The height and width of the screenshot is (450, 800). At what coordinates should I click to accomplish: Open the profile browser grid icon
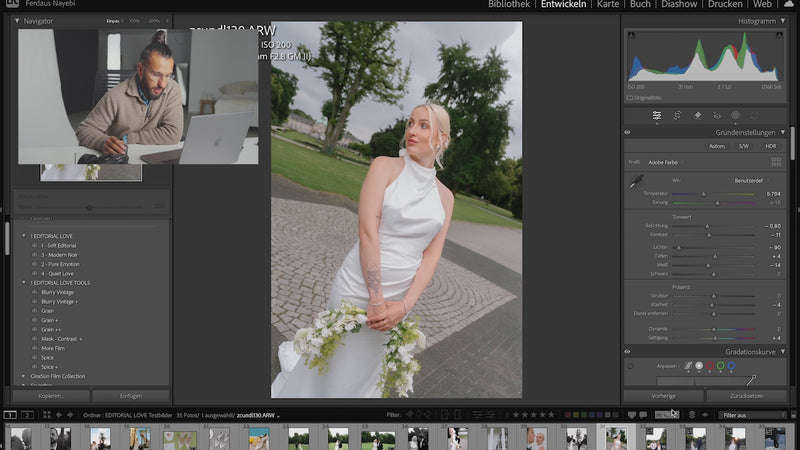(x=776, y=161)
